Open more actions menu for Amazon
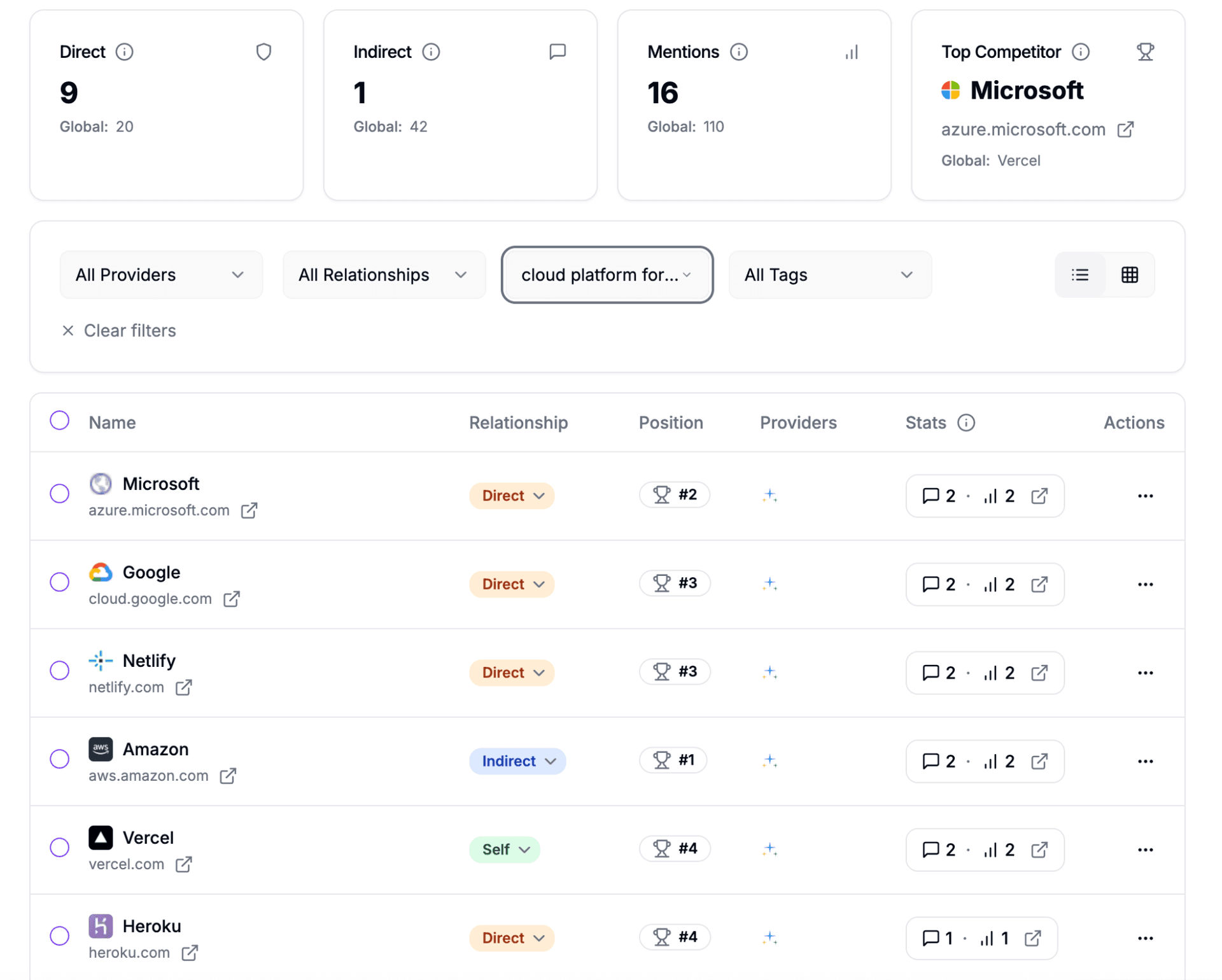1222x980 pixels. tap(1145, 761)
